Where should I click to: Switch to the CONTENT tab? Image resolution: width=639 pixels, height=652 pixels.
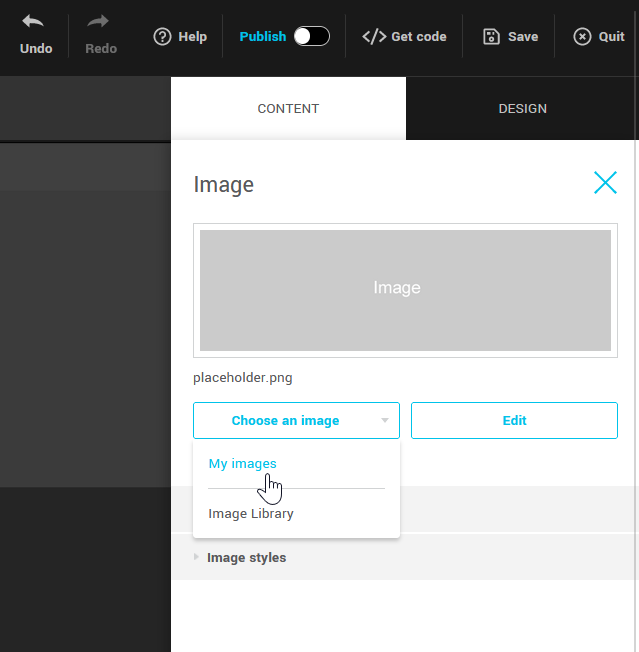[288, 109]
